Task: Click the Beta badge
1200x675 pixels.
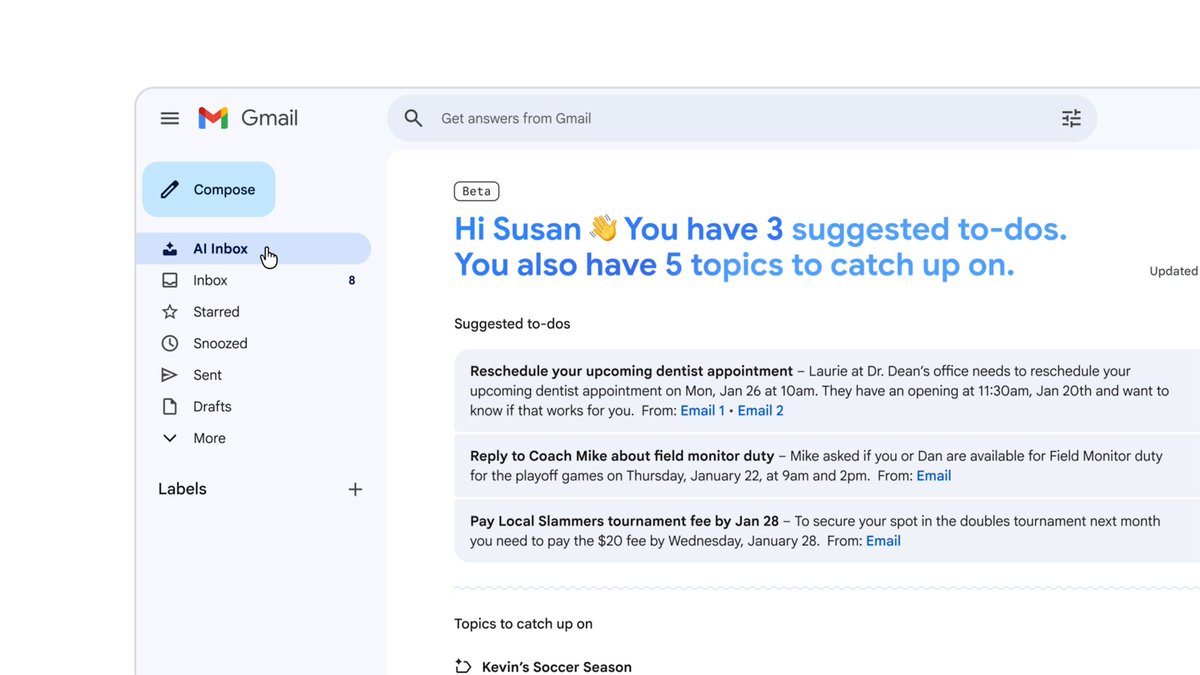Action: 476,191
